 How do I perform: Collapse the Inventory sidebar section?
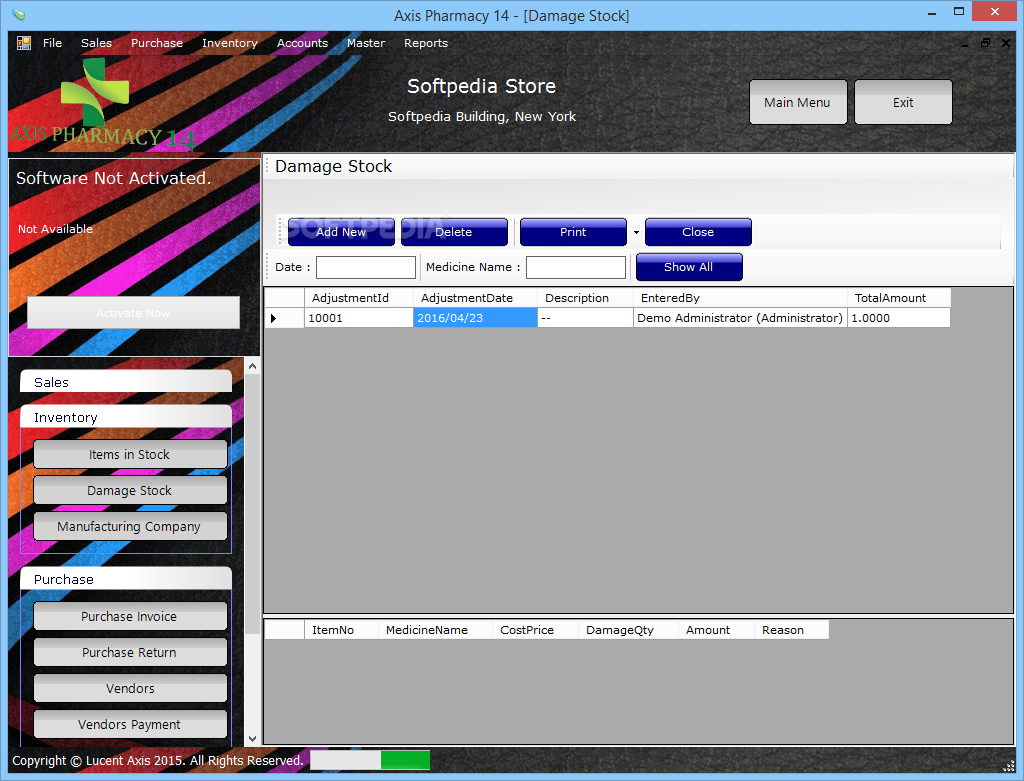point(126,417)
